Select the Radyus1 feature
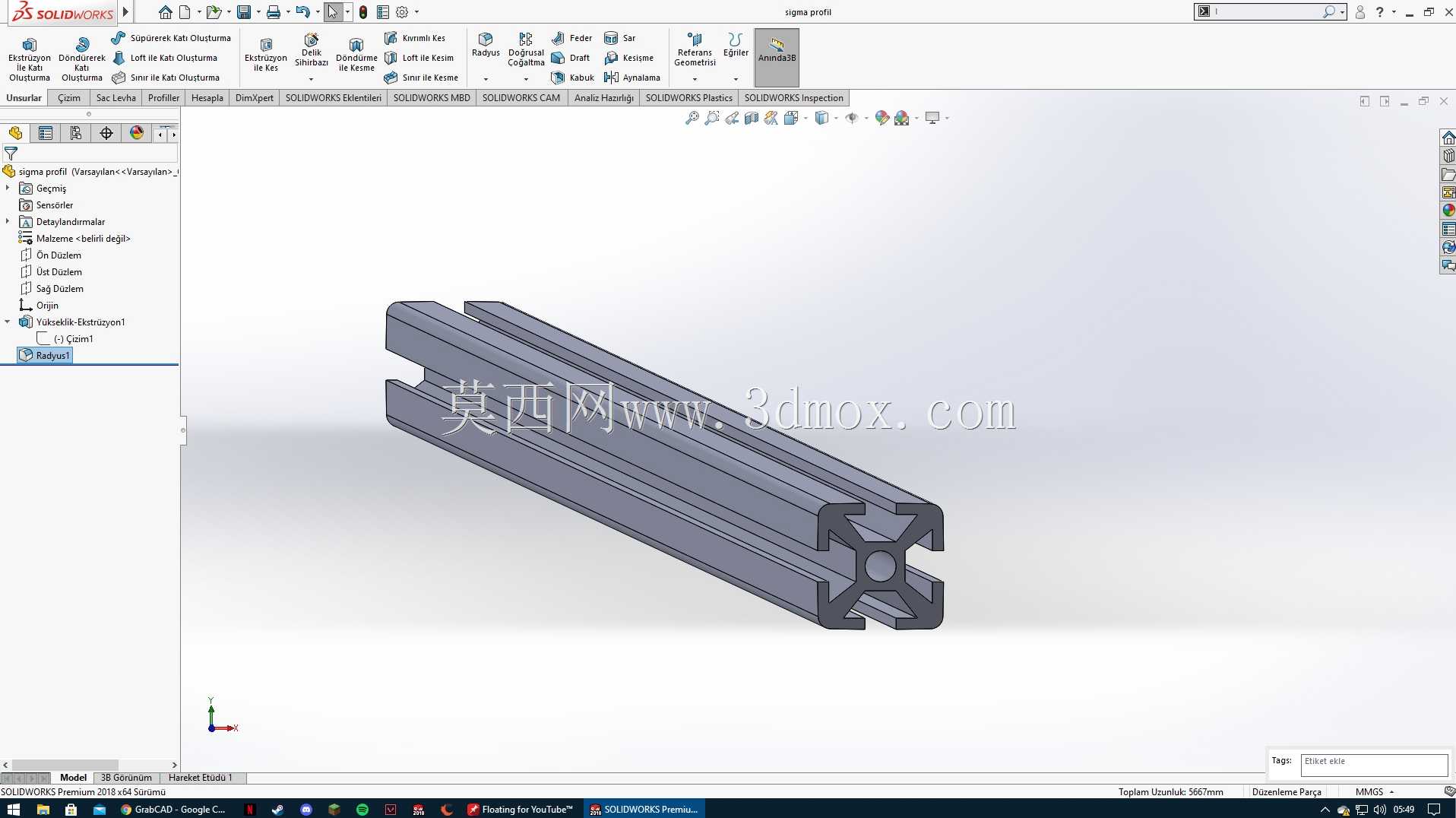 (46, 355)
